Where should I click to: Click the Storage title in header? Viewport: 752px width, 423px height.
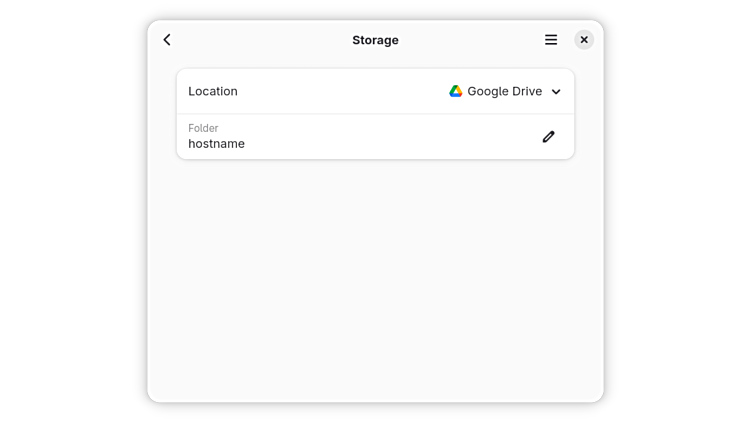(x=375, y=40)
